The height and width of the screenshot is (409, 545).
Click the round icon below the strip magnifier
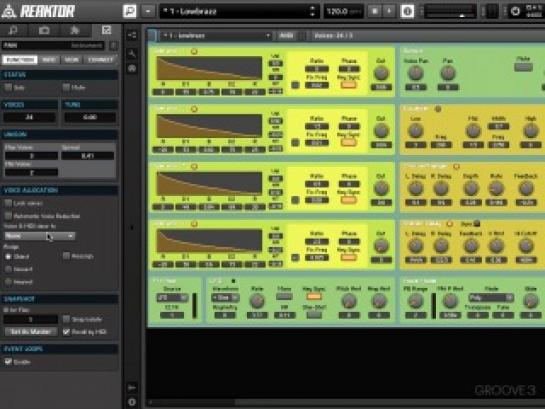[x=132, y=68]
